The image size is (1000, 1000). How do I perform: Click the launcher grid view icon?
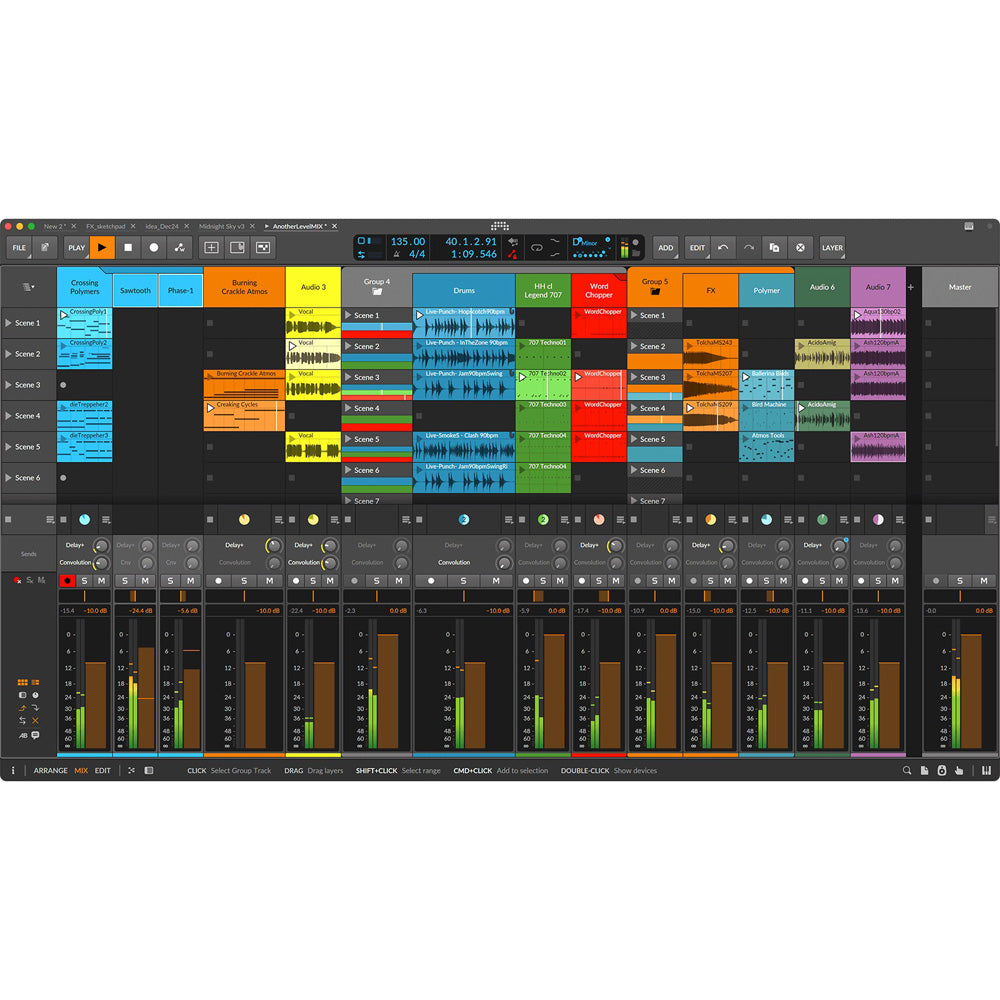[263, 247]
